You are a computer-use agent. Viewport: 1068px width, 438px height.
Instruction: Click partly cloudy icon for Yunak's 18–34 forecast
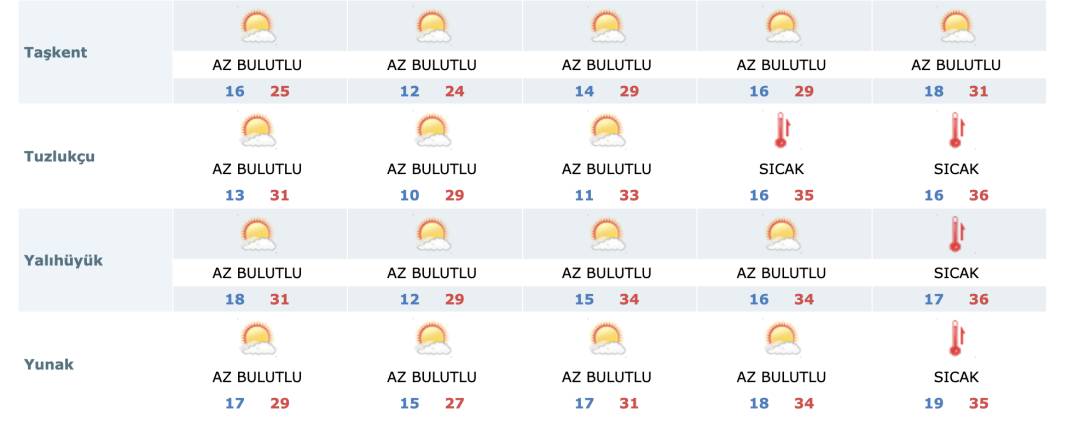click(782, 338)
